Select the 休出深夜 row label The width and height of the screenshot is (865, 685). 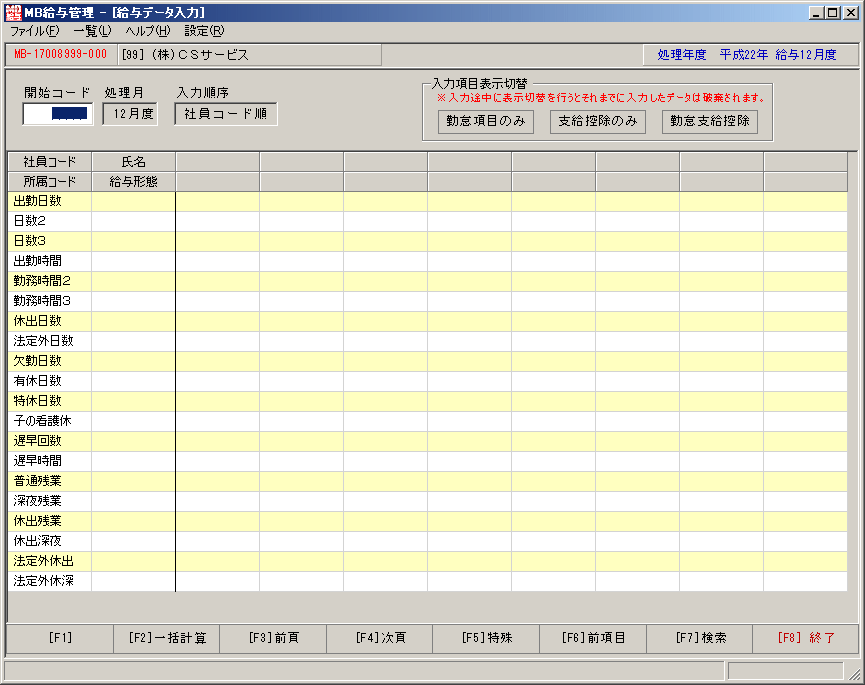click(x=50, y=541)
